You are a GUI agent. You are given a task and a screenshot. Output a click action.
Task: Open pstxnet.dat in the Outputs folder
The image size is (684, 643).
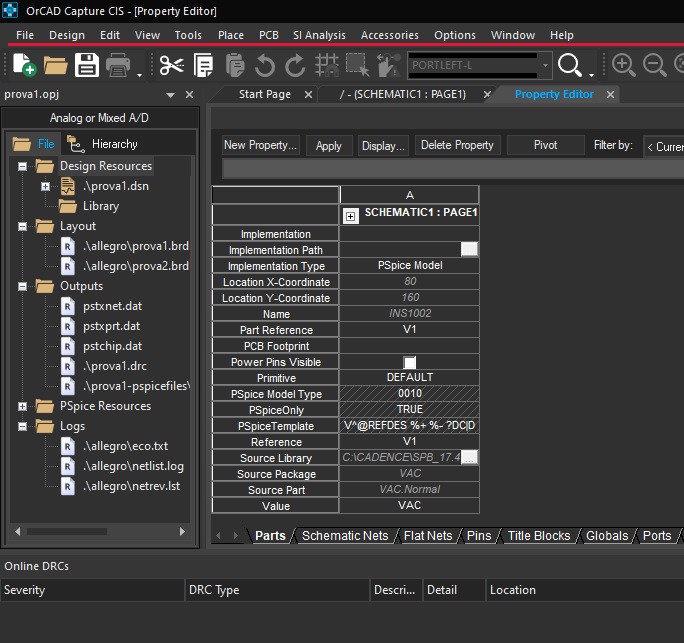[111, 306]
